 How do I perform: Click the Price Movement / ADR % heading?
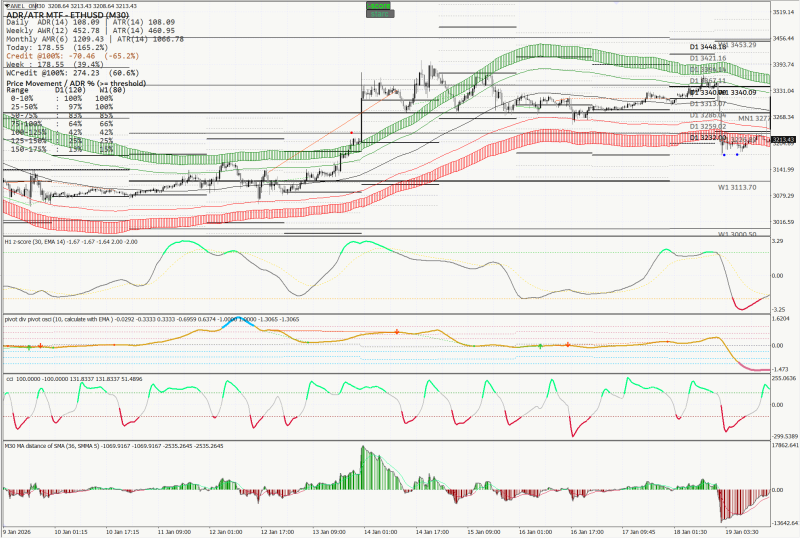click(x=76, y=83)
